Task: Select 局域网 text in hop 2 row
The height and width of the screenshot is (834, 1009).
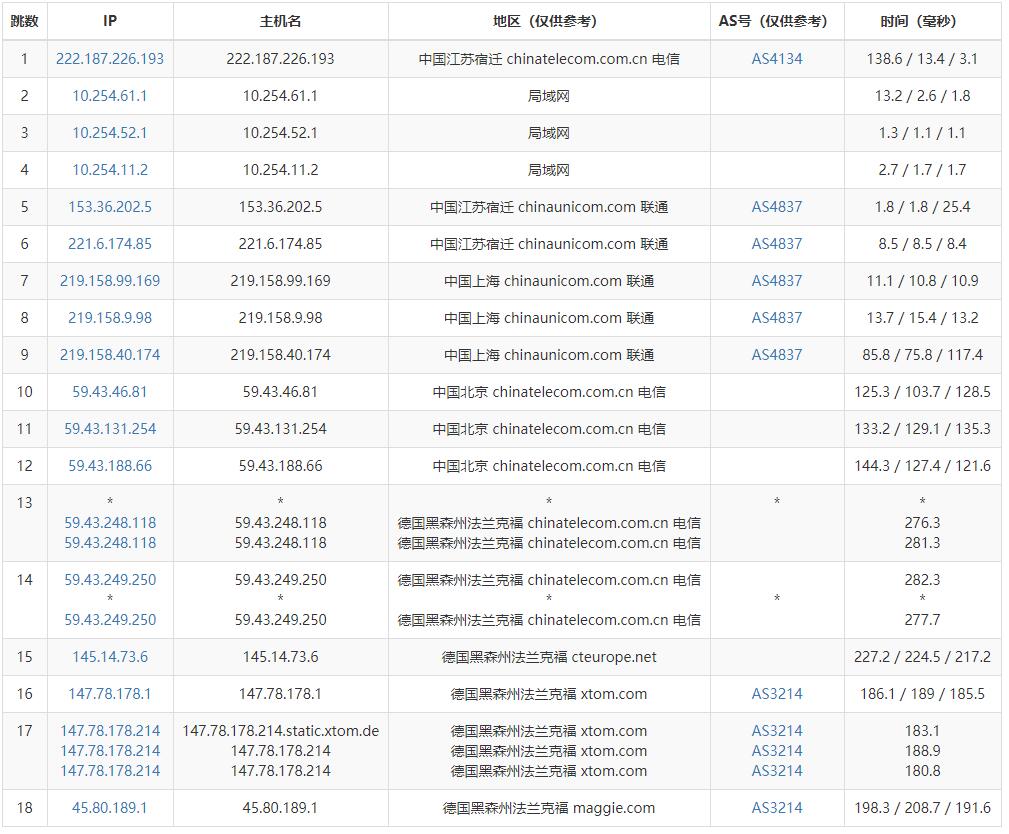Action: click(x=549, y=96)
